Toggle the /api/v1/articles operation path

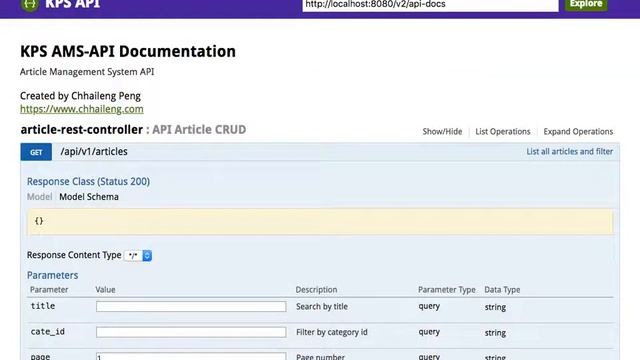94,151
